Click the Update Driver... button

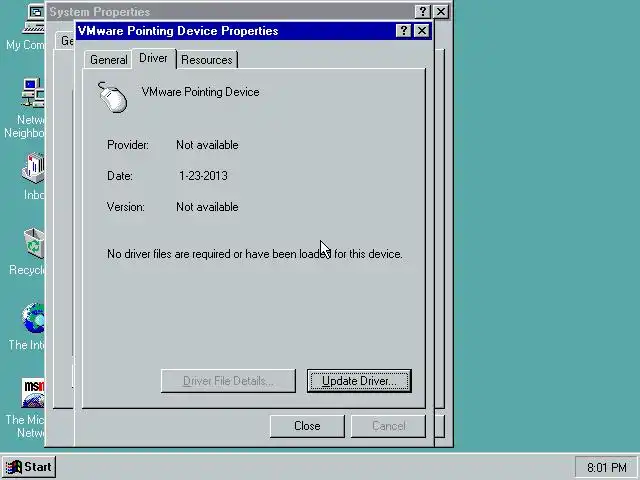tap(359, 381)
